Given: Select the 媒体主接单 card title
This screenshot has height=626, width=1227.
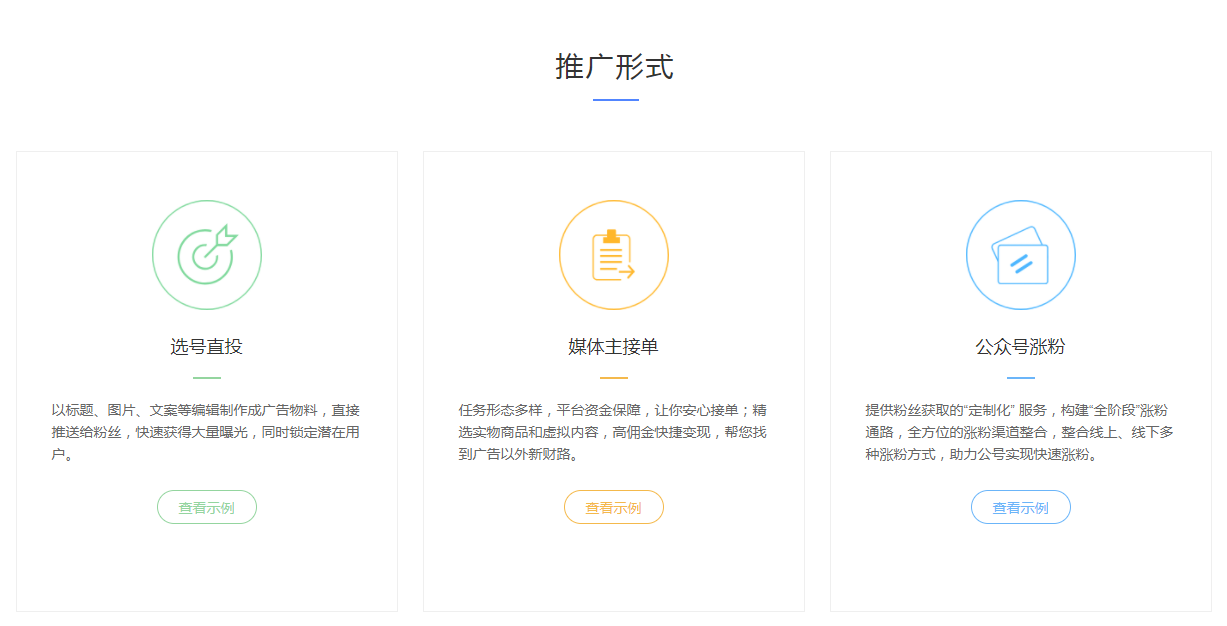Looking at the screenshot, I should click(613, 347).
